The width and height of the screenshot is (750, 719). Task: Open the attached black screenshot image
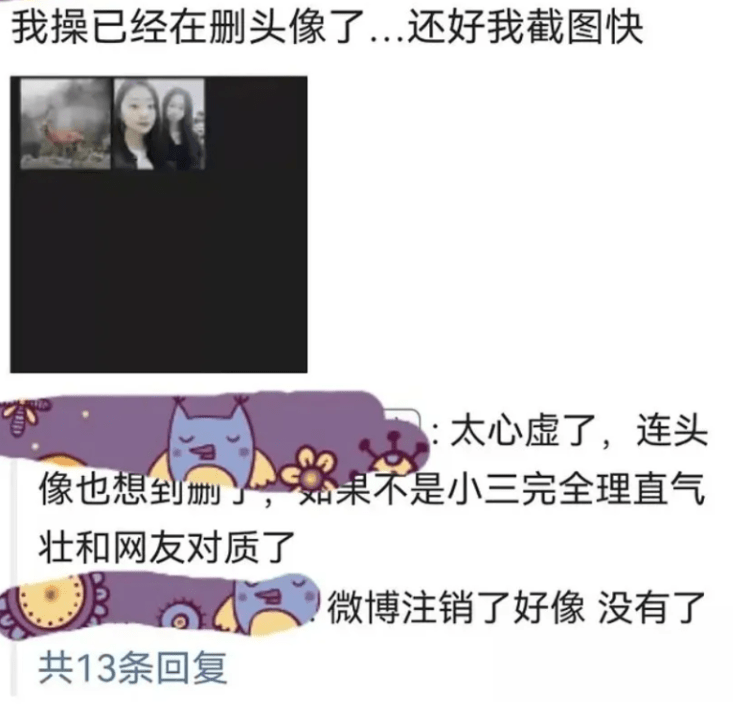pyautogui.click(x=159, y=224)
